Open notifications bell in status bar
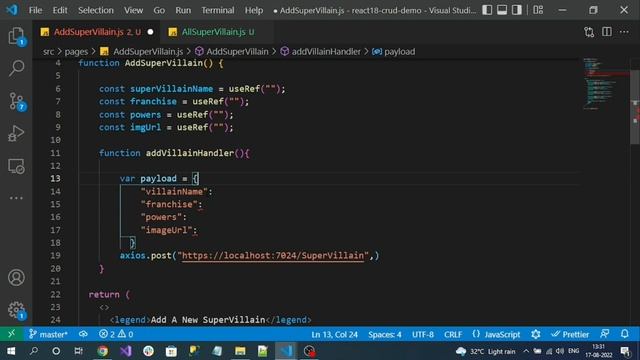The width and height of the screenshot is (640, 360). click(x=625, y=334)
